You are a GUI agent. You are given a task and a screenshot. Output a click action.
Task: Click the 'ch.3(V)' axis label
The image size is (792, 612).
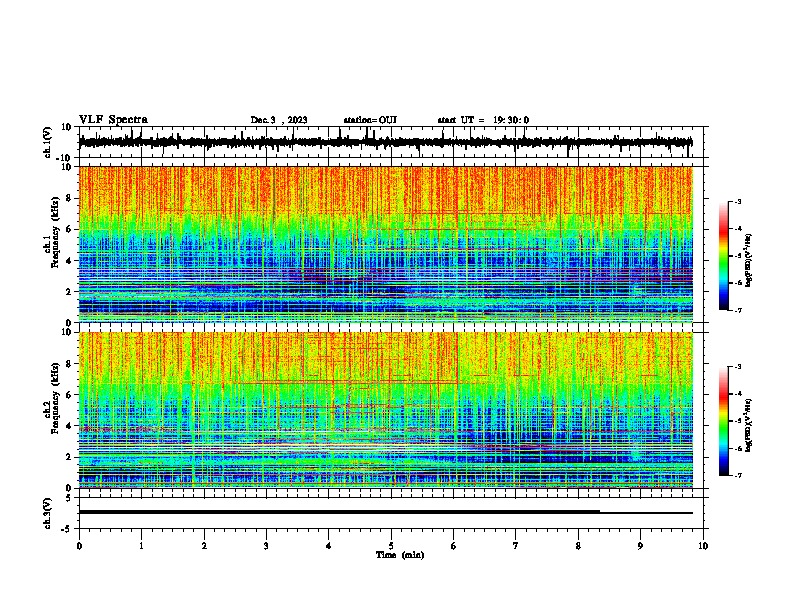(x=48, y=513)
